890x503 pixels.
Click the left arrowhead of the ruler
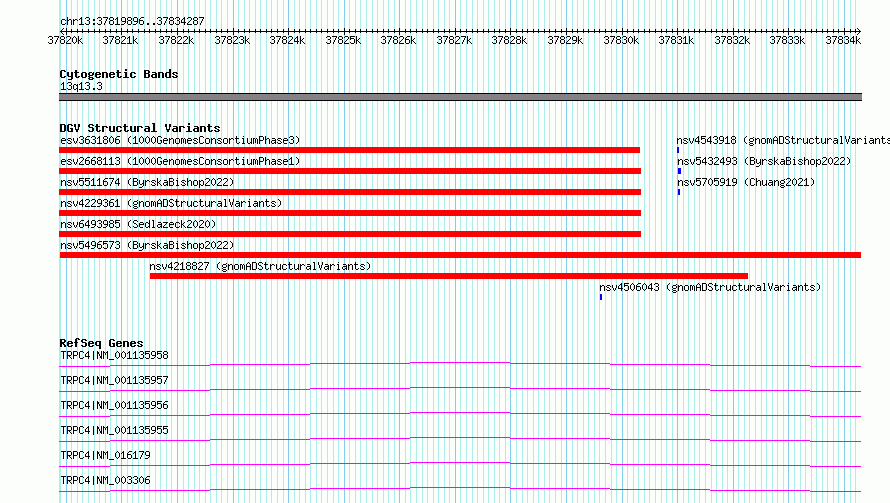pos(62,31)
